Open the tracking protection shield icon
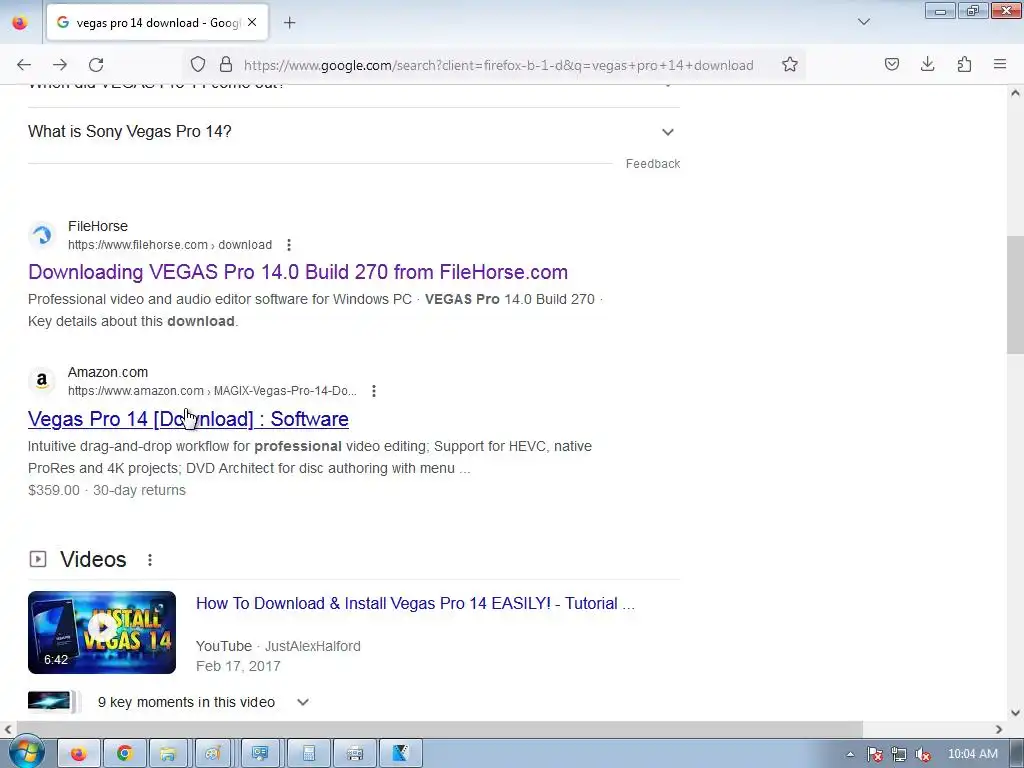Screen dimensions: 1024x768 198,64
